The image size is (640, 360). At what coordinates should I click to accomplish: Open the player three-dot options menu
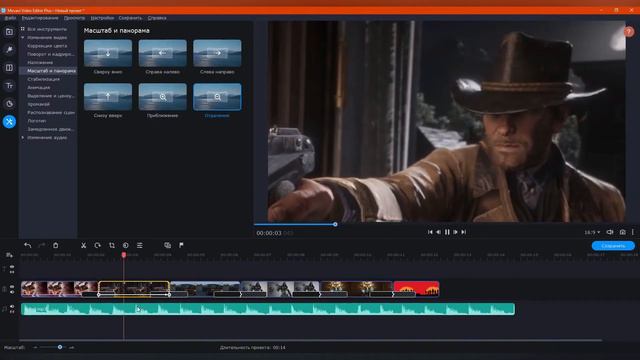[x=633, y=232]
